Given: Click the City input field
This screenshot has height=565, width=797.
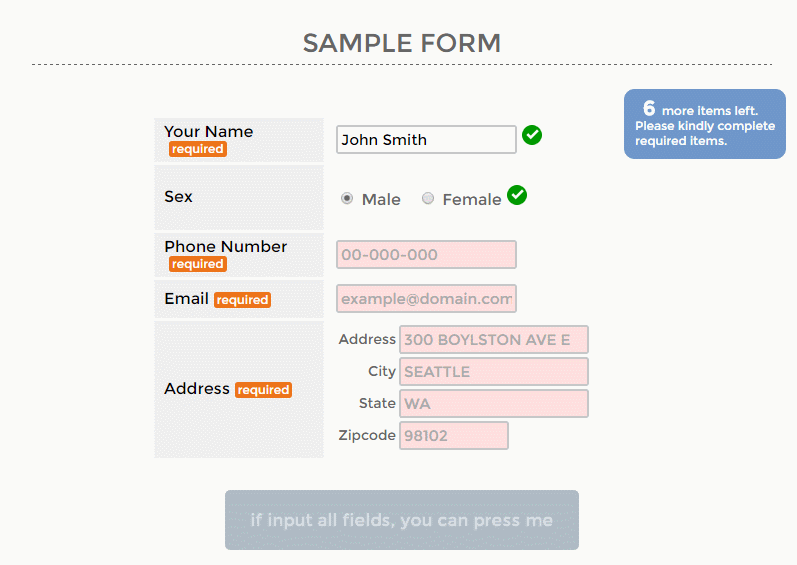Looking at the screenshot, I should (x=494, y=371).
